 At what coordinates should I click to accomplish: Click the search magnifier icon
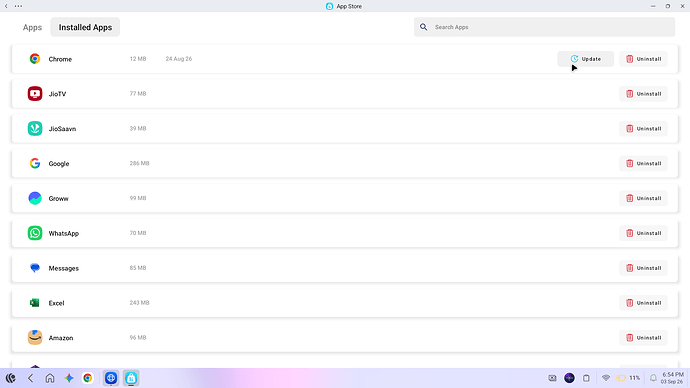click(x=423, y=27)
